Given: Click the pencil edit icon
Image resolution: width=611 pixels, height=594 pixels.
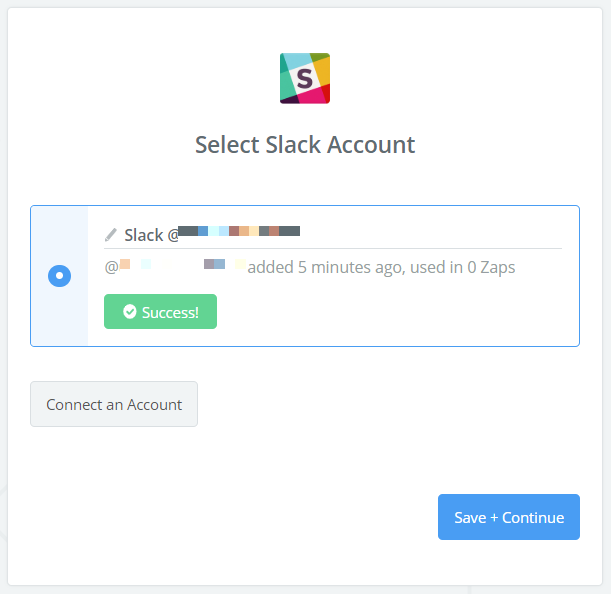Looking at the screenshot, I should [111, 235].
